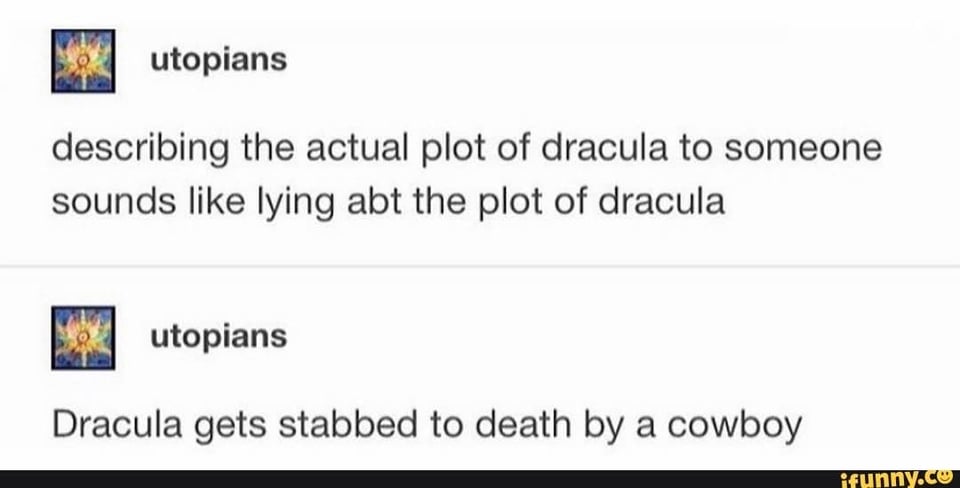
Task: Click the line starting with "describing the actual plot"
Action: point(467,149)
